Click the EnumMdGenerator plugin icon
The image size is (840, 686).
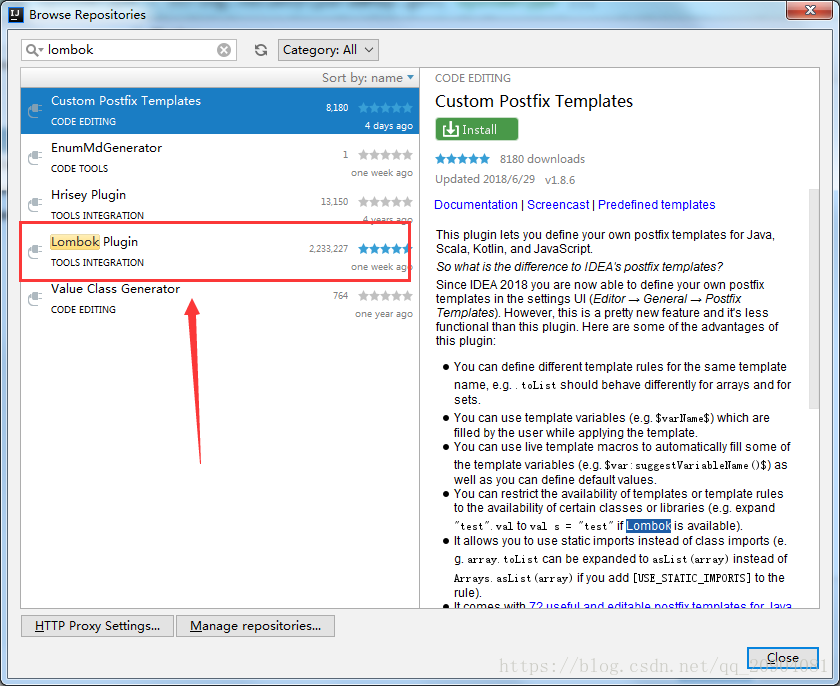click(x=35, y=157)
